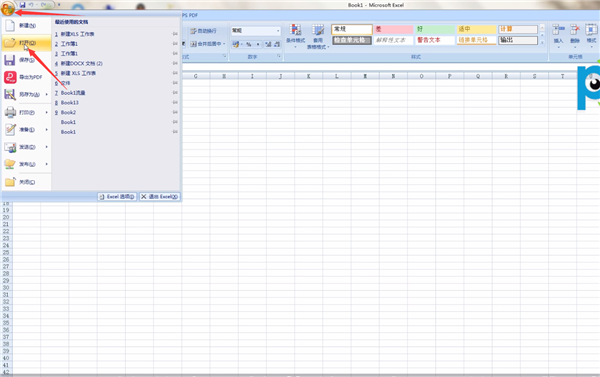
Task: Apply 检查单元格 cell style
Action: point(352,40)
